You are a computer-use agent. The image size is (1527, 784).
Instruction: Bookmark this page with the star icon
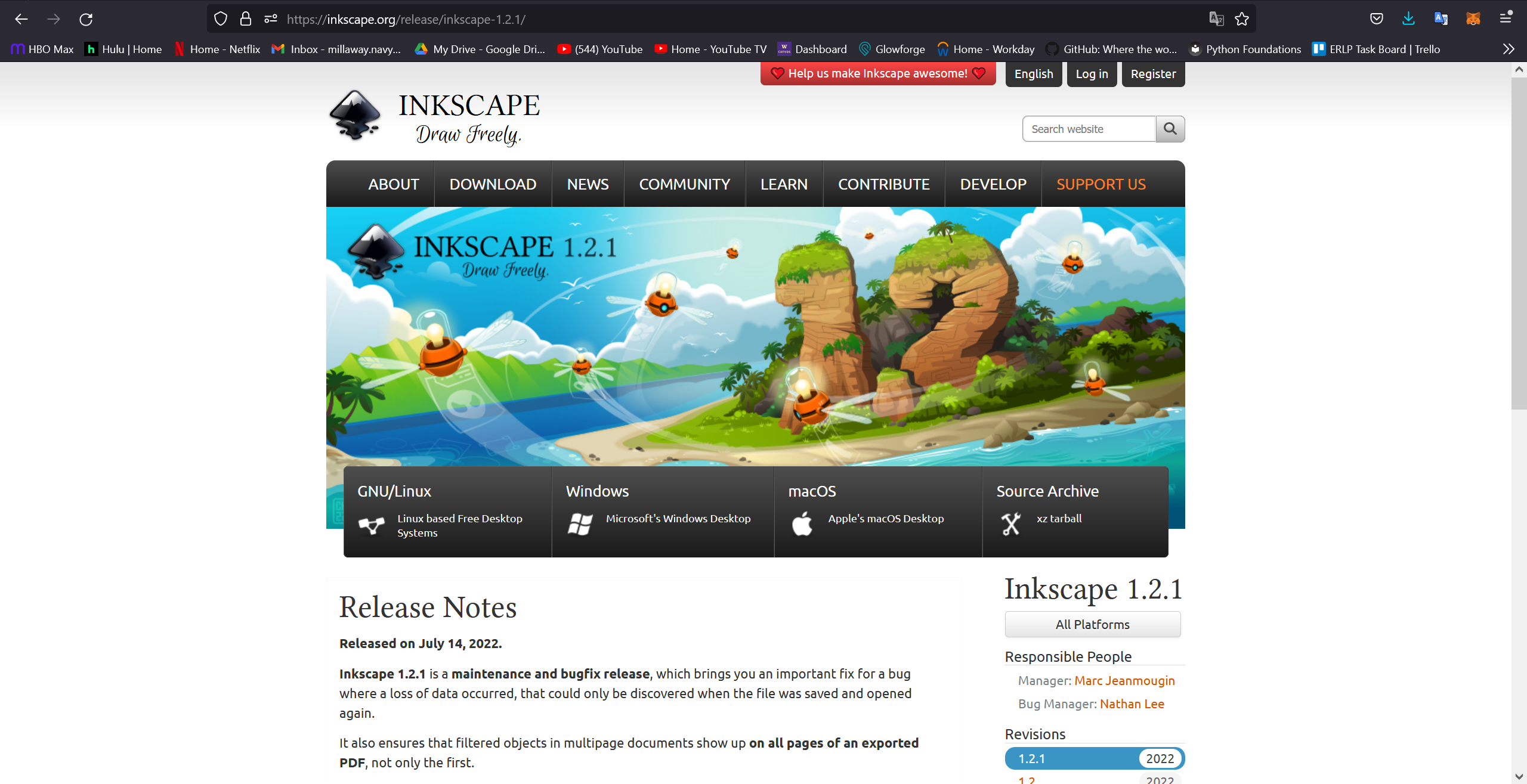pos(1242,19)
